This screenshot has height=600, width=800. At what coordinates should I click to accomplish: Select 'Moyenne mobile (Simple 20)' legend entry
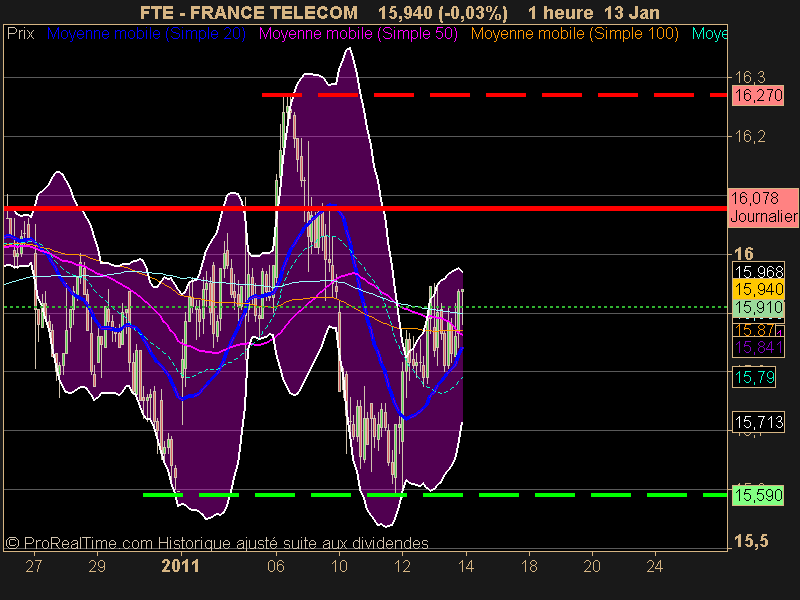(x=146, y=34)
